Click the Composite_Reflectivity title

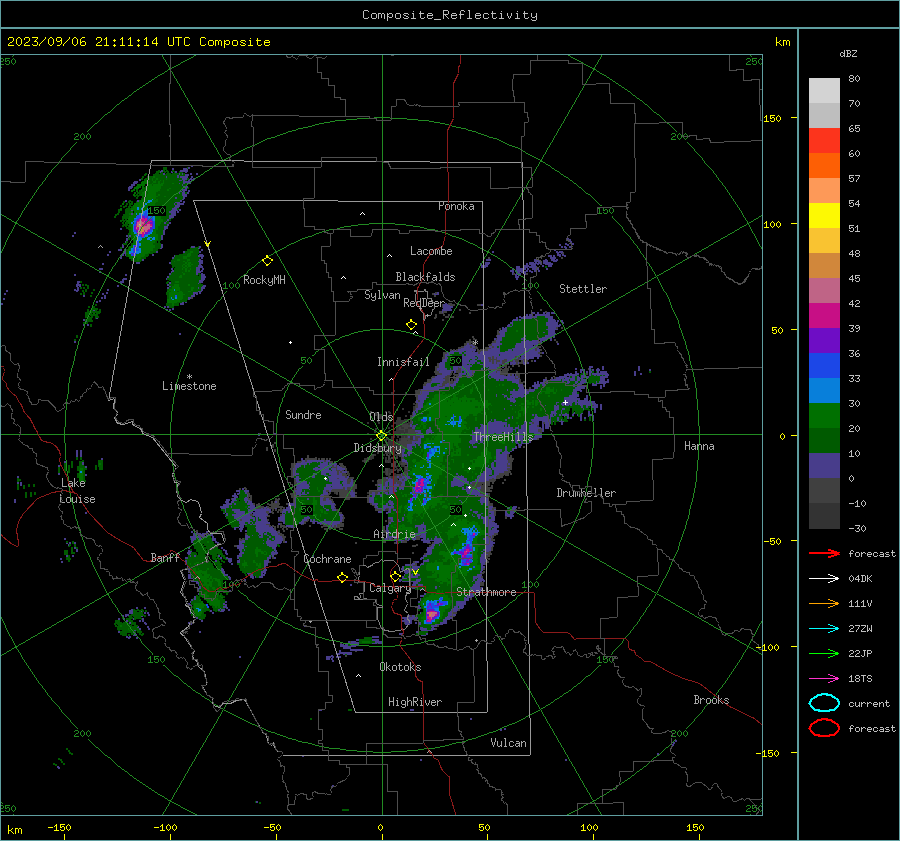coord(450,15)
